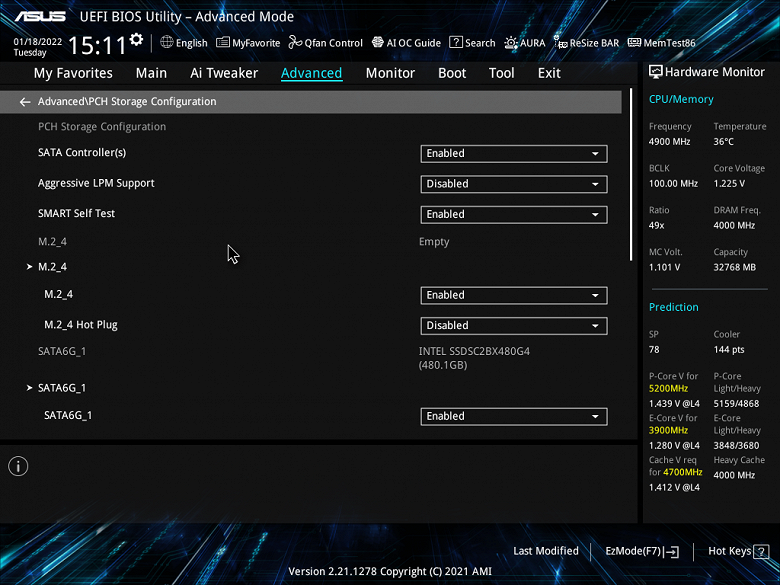The height and width of the screenshot is (585, 780).
Task: Open M.2_4 Enabled dropdown
Action: click(514, 295)
